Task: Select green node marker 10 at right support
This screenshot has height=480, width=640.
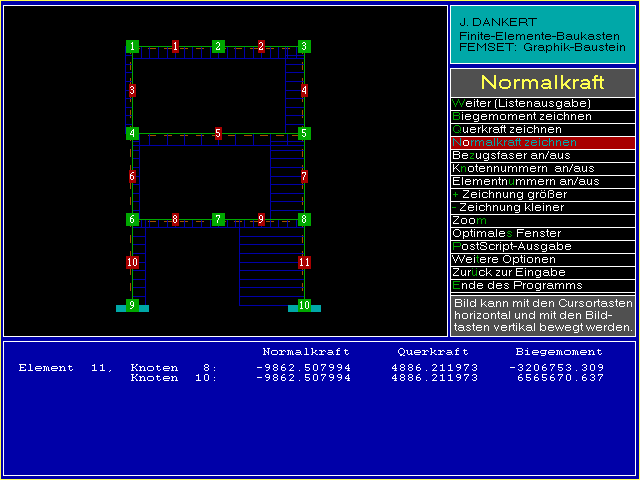Action: pos(304,305)
